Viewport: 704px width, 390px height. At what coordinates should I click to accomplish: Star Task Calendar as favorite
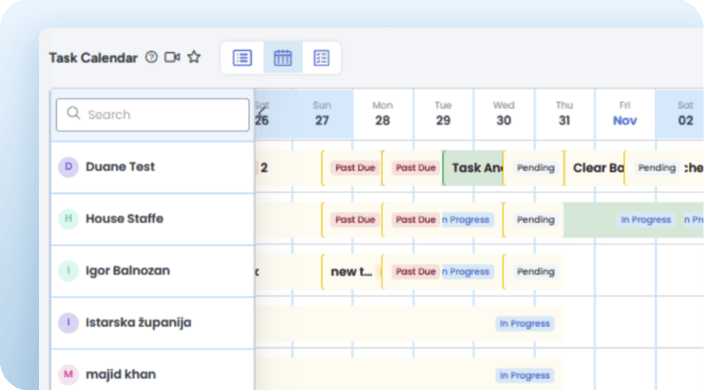(194, 57)
